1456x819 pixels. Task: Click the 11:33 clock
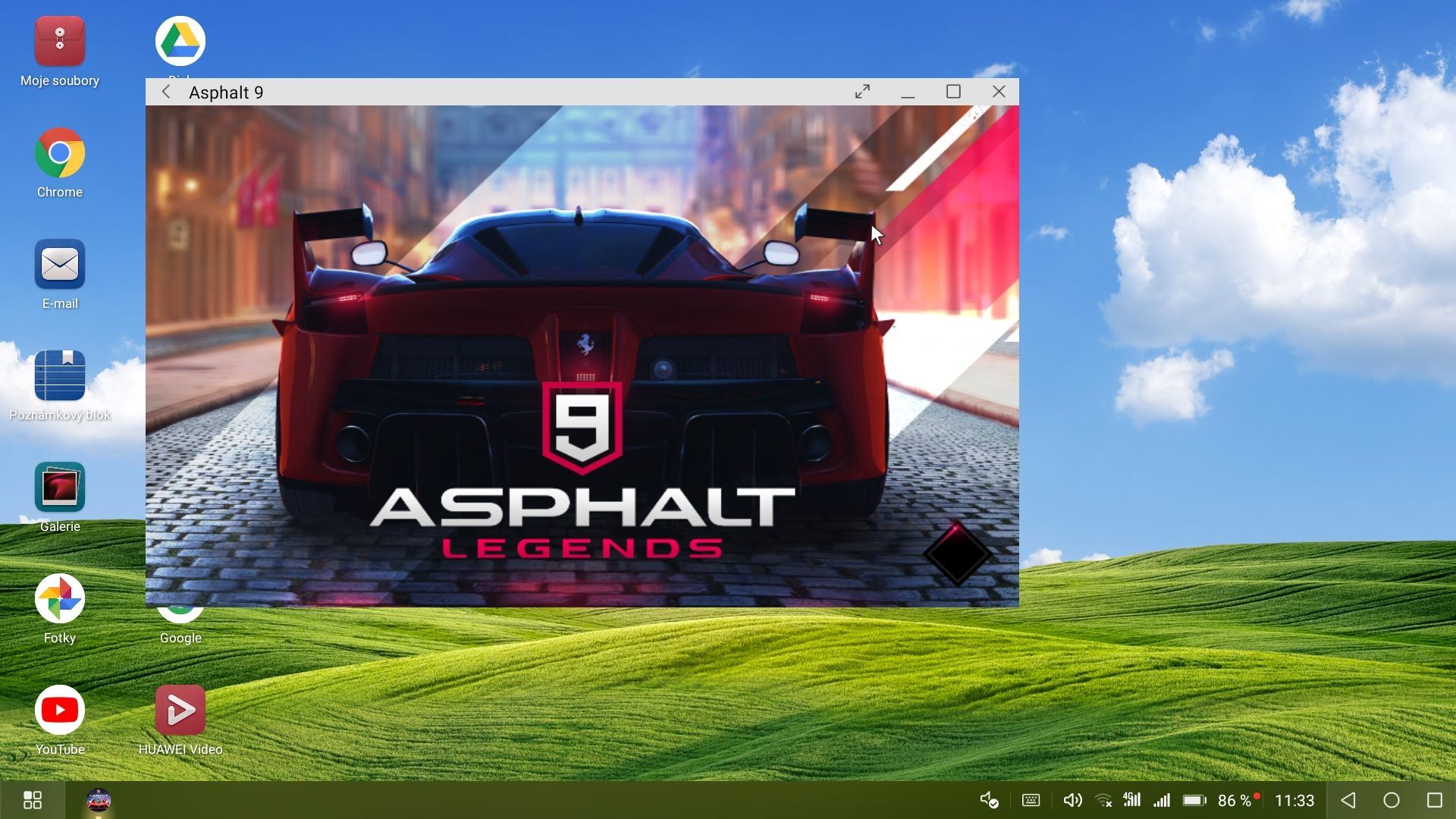[x=1294, y=800]
